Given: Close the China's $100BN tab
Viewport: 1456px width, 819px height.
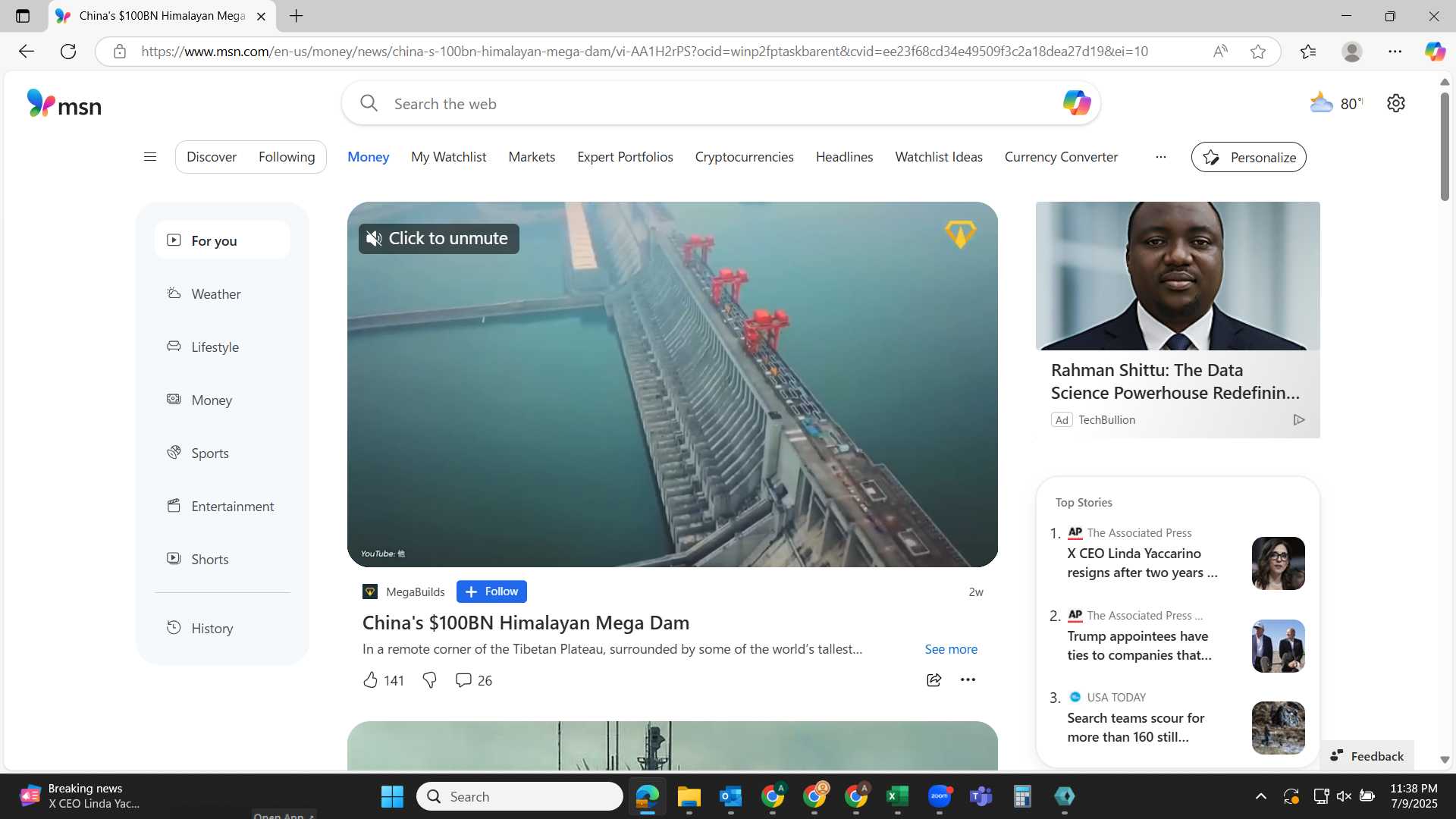Looking at the screenshot, I should point(261,16).
